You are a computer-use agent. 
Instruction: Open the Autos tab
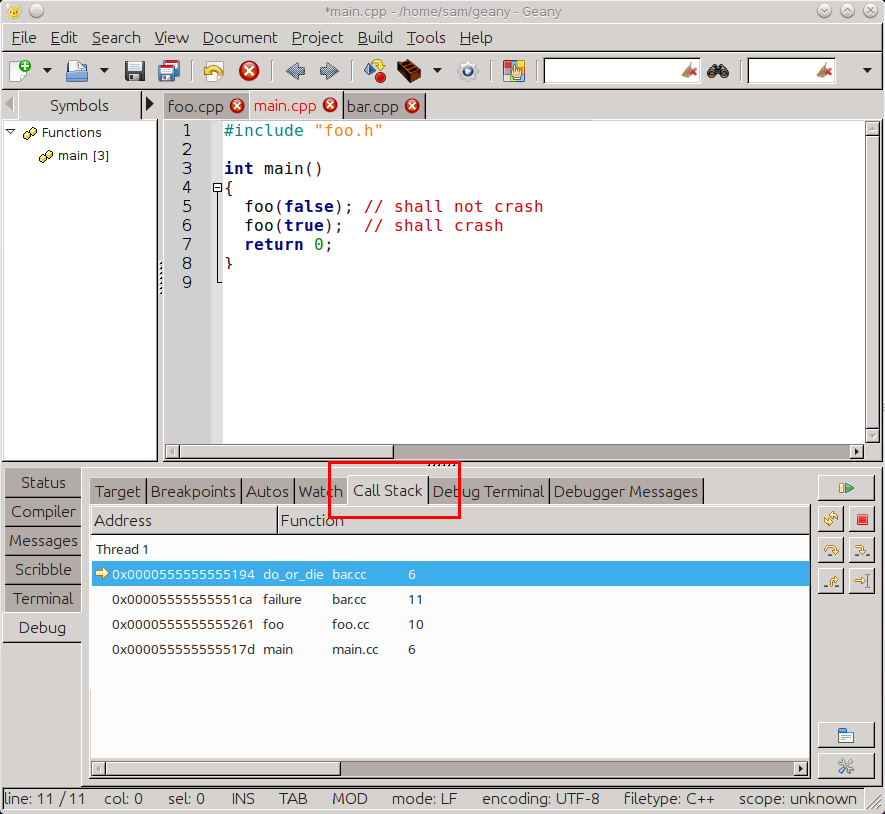coord(268,492)
